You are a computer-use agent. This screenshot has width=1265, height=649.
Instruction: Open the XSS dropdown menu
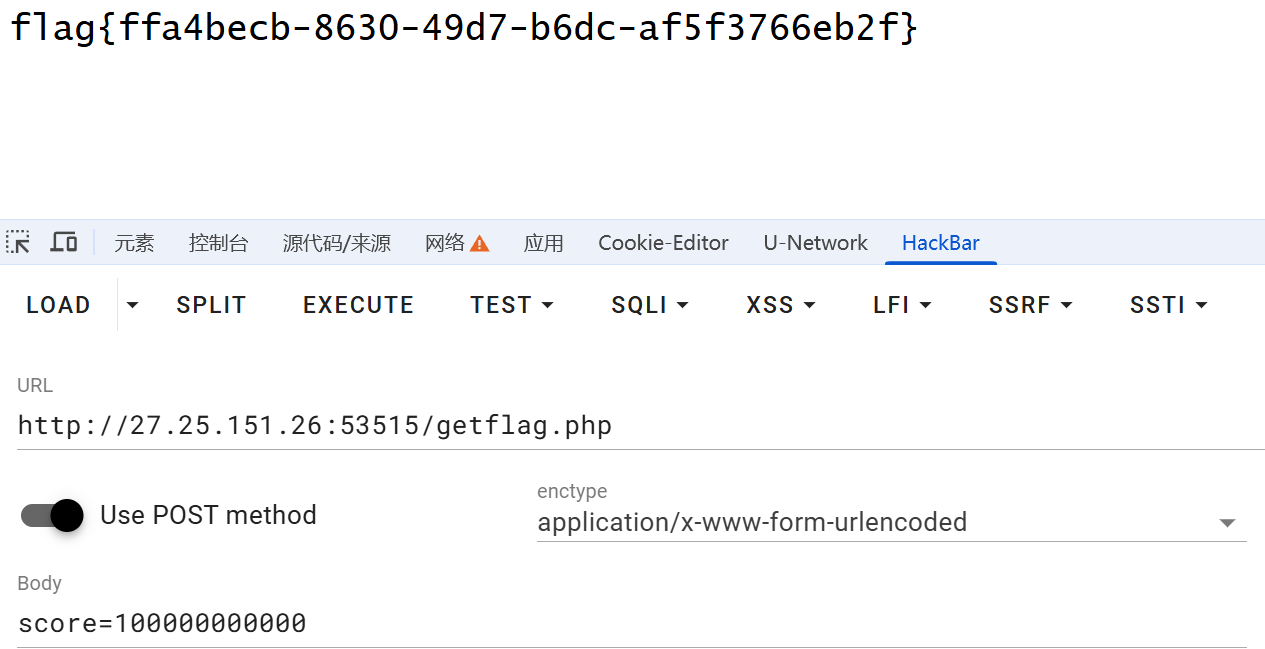[781, 305]
